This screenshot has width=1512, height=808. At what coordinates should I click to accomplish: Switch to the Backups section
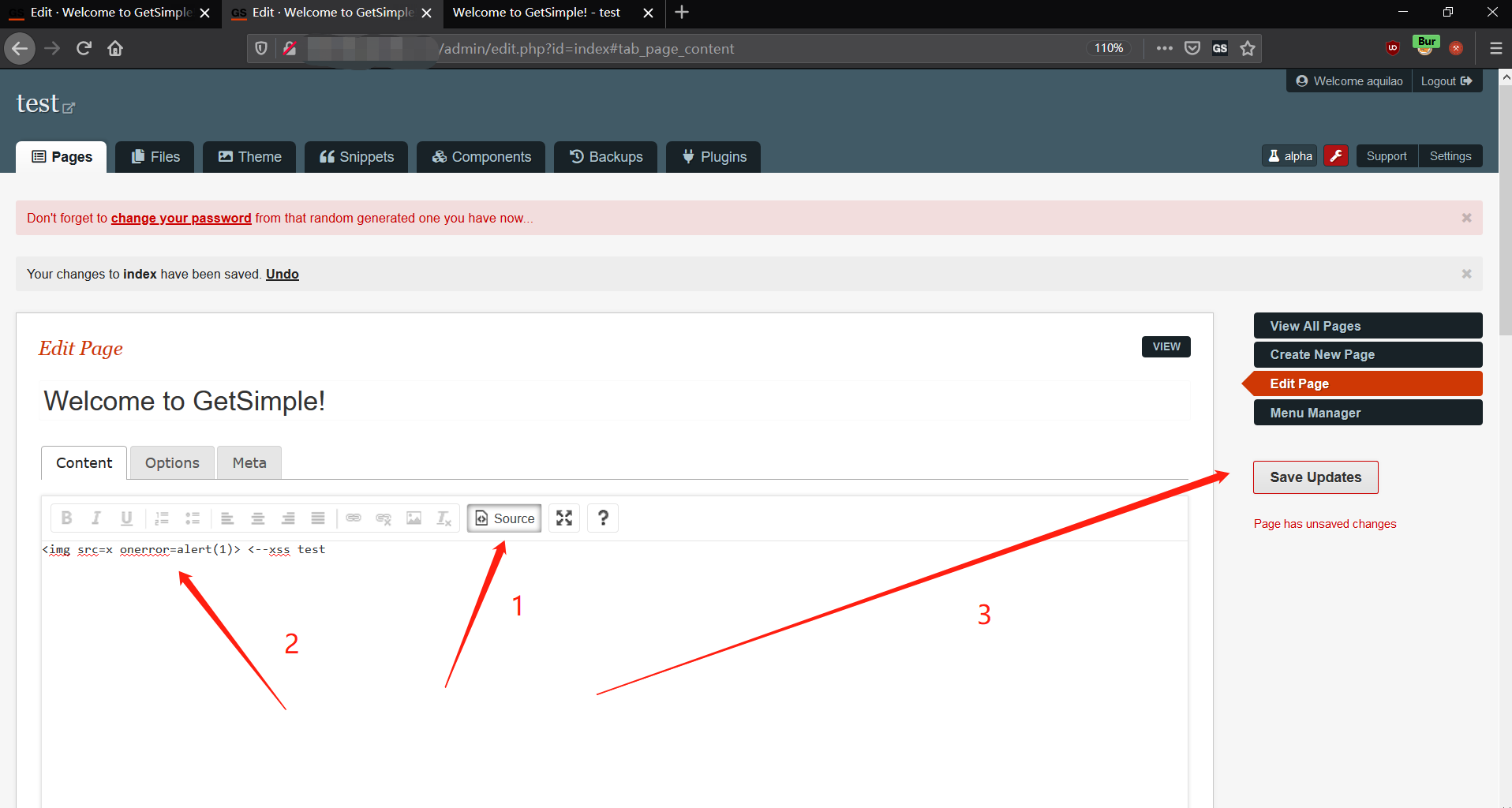605,156
